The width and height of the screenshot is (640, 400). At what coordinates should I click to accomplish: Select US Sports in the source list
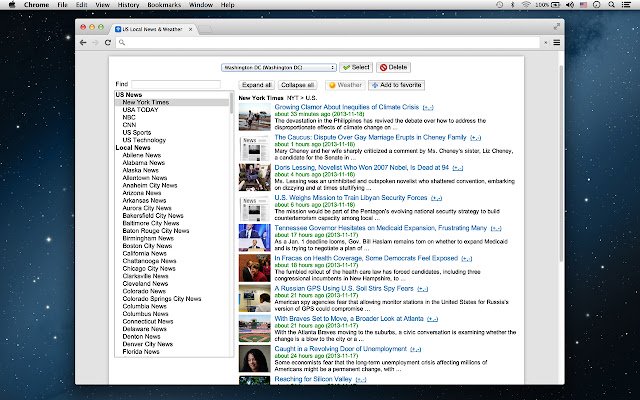[137, 132]
